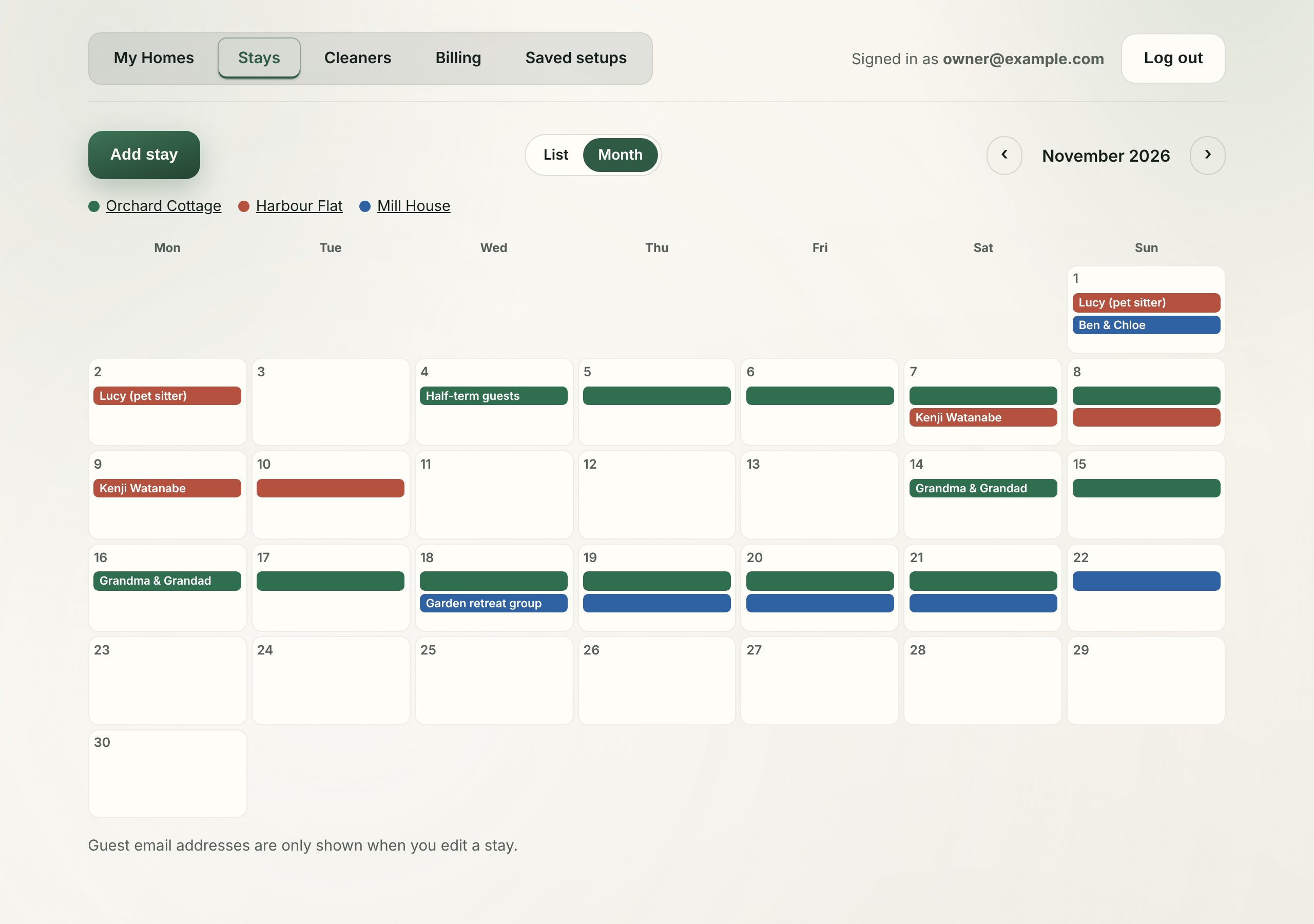Click the green stay bar on November 5
The image size is (1314, 924).
656,396
